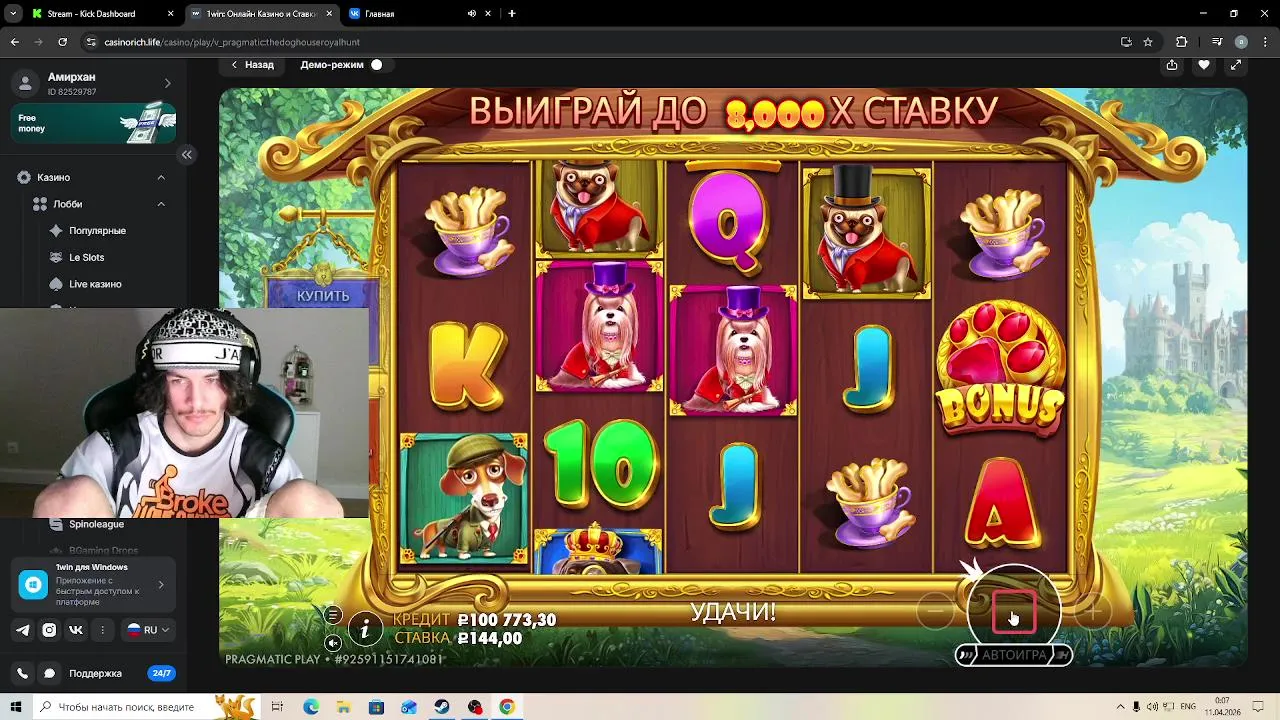1280x720 pixels.
Task: Open the slot info 'i' button
Action: (365, 629)
